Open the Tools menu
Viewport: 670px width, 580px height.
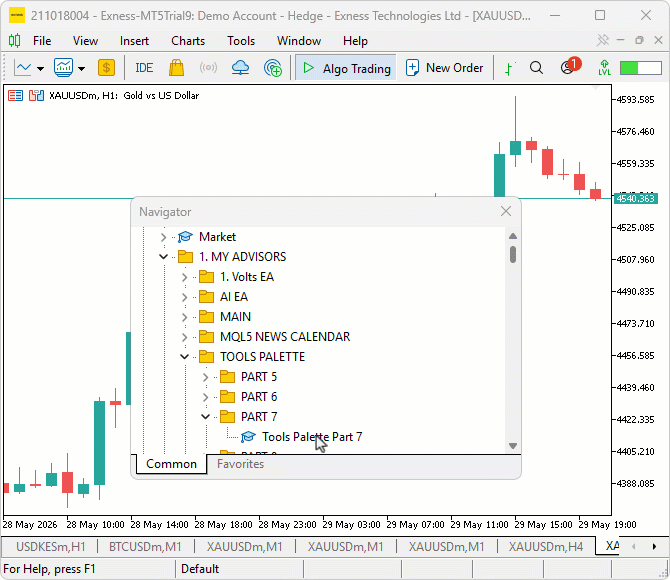point(241,41)
